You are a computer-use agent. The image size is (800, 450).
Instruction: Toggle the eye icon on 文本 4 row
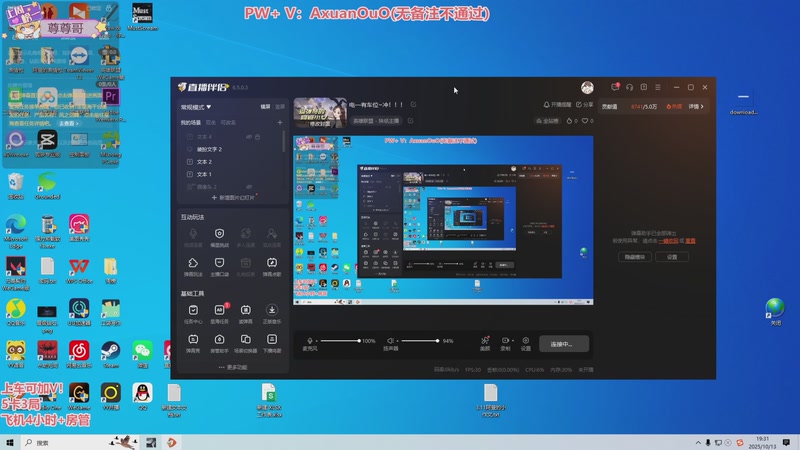[x=249, y=137]
